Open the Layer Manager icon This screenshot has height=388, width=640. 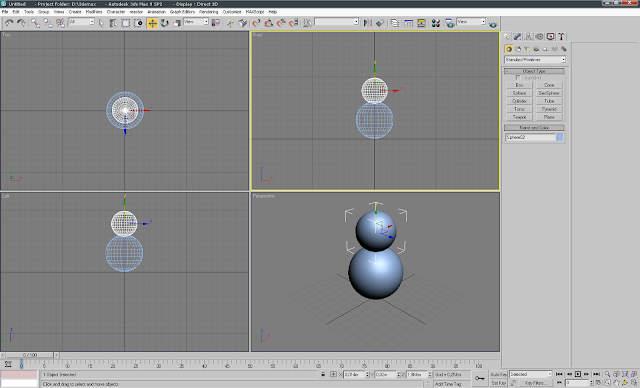tap(394, 23)
